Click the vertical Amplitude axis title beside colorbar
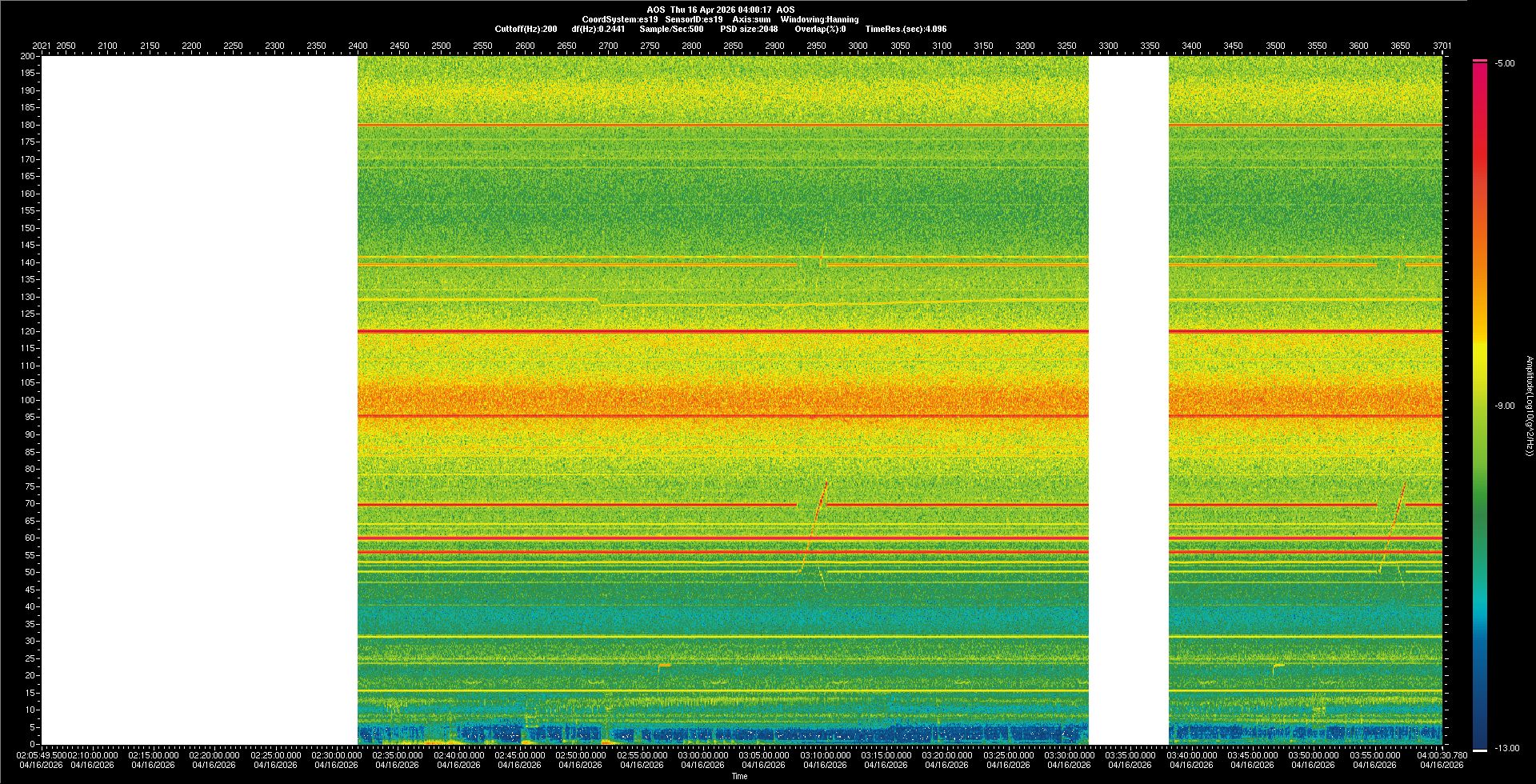Viewport: 1536px width, 784px height. click(1529, 406)
